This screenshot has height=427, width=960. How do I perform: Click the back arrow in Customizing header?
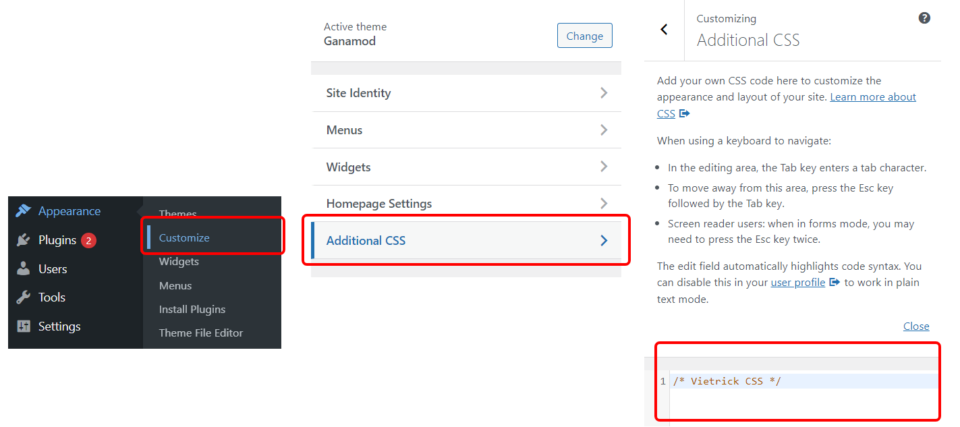tap(664, 29)
